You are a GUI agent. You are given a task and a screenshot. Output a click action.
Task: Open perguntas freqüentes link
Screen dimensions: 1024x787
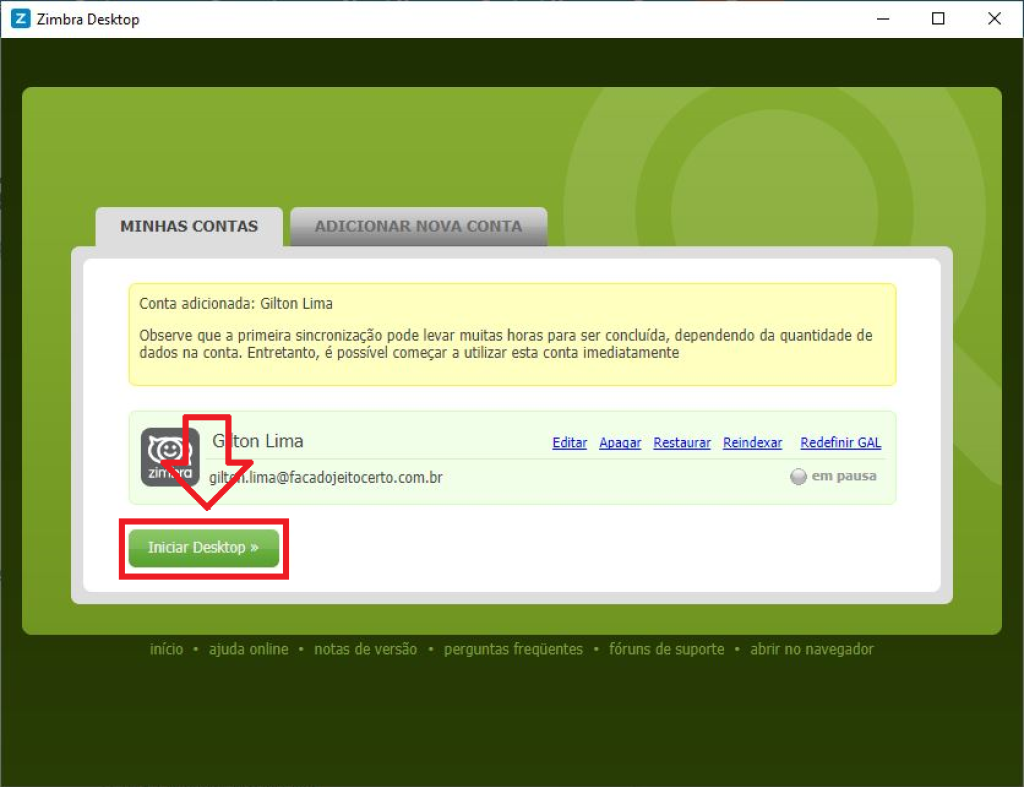[513, 649]
